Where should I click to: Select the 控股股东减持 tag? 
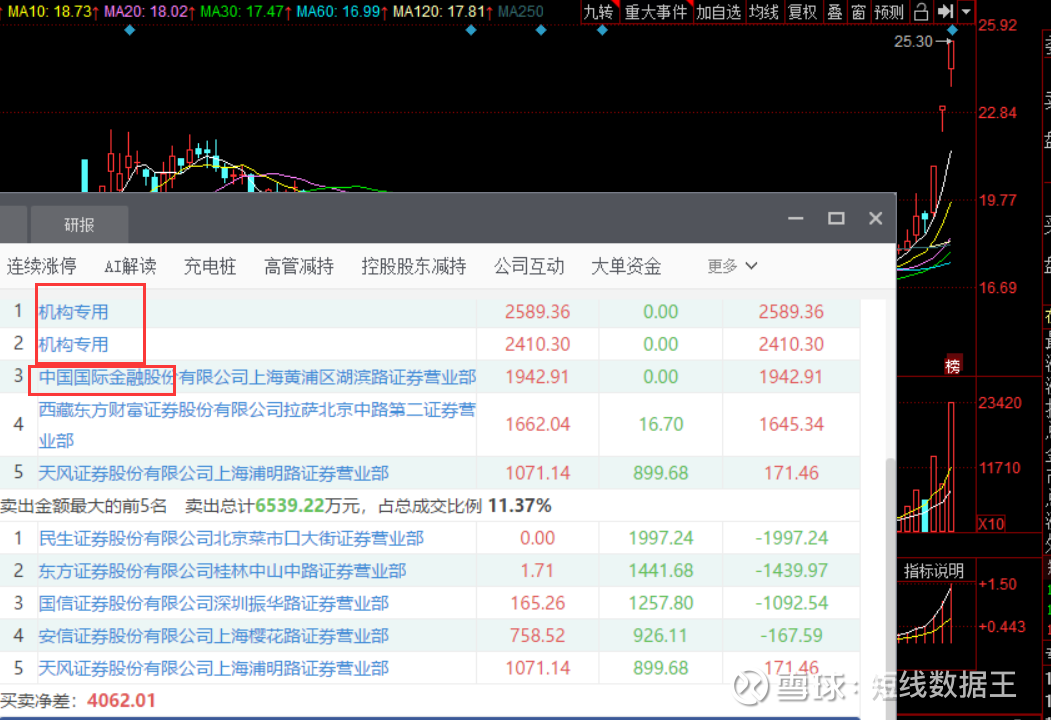(x=414, y=266)
